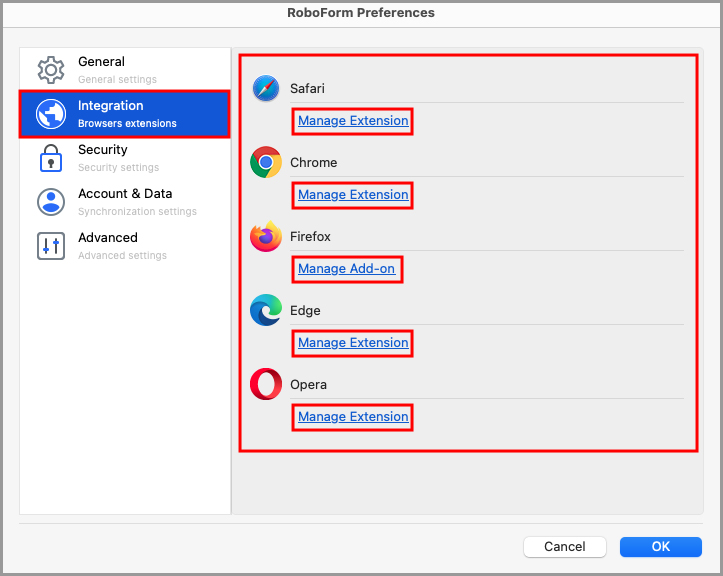Open Manage Extension link under Opera
The height and width of the screenshot is (576, 723).
point(353,416)
